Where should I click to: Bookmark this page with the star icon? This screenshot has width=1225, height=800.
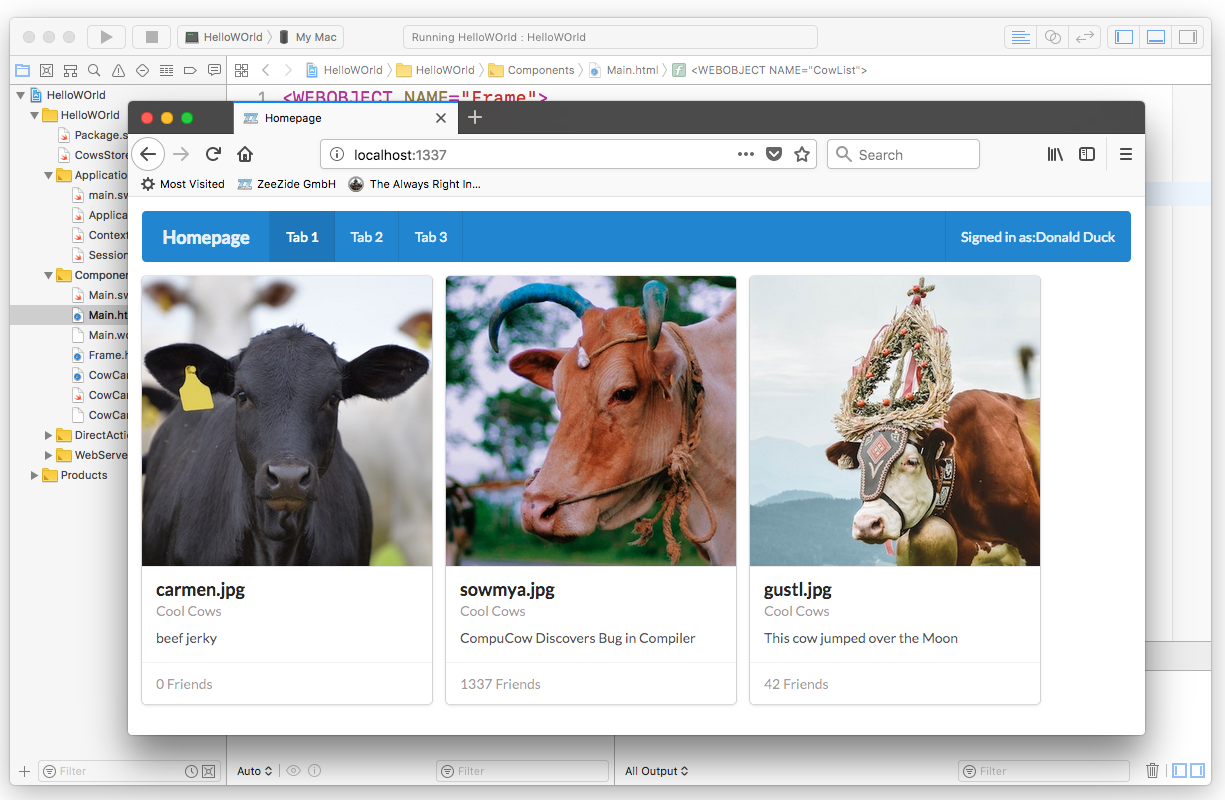tap(801, 154)
